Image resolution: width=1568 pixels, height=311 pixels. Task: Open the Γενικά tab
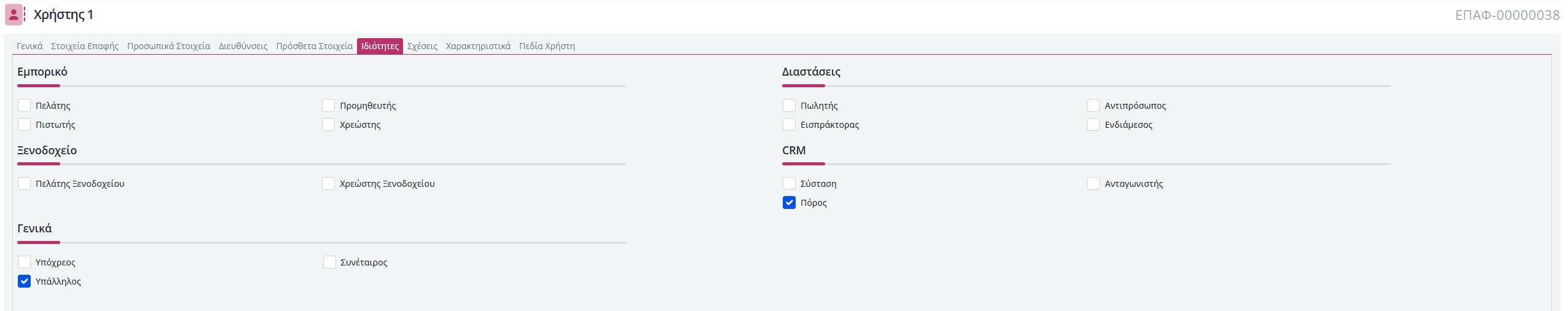click(29, 46)
